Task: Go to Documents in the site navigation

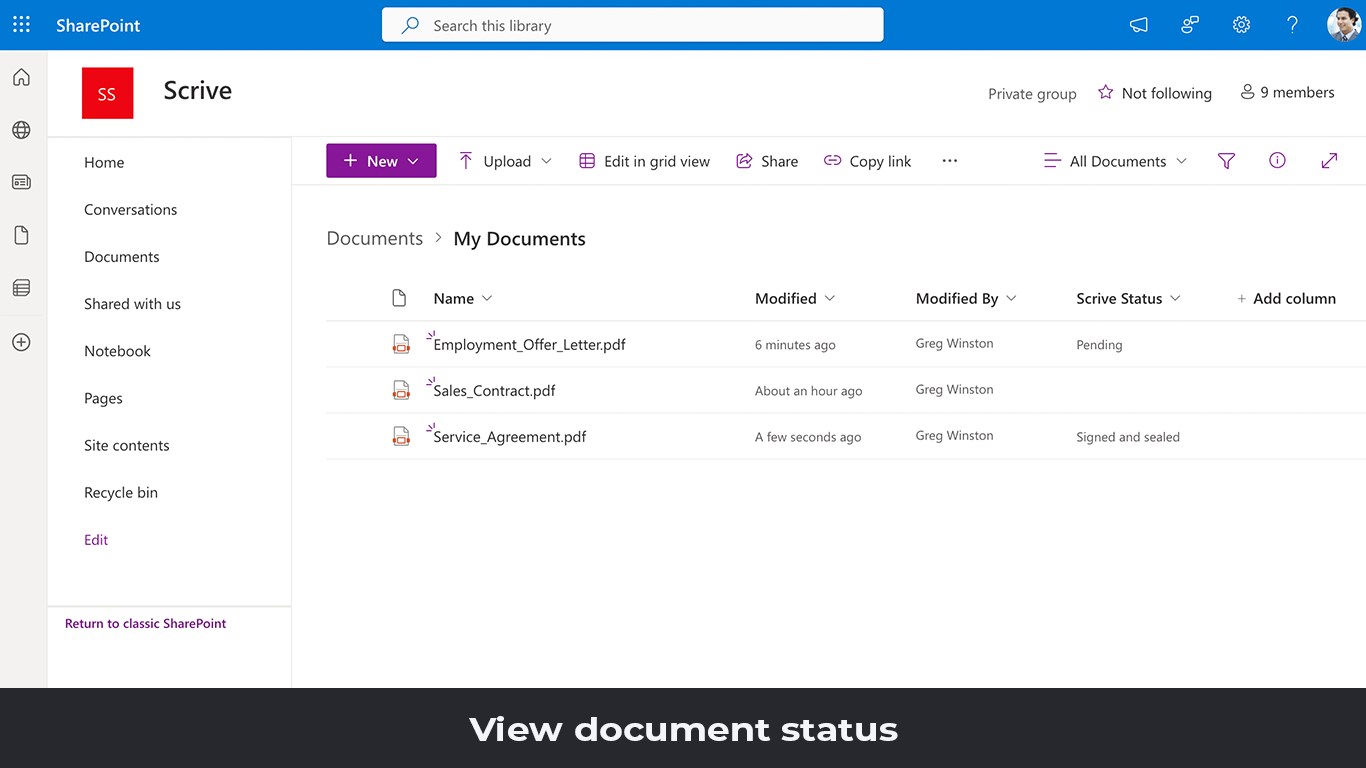Action: tap(122, 256)
